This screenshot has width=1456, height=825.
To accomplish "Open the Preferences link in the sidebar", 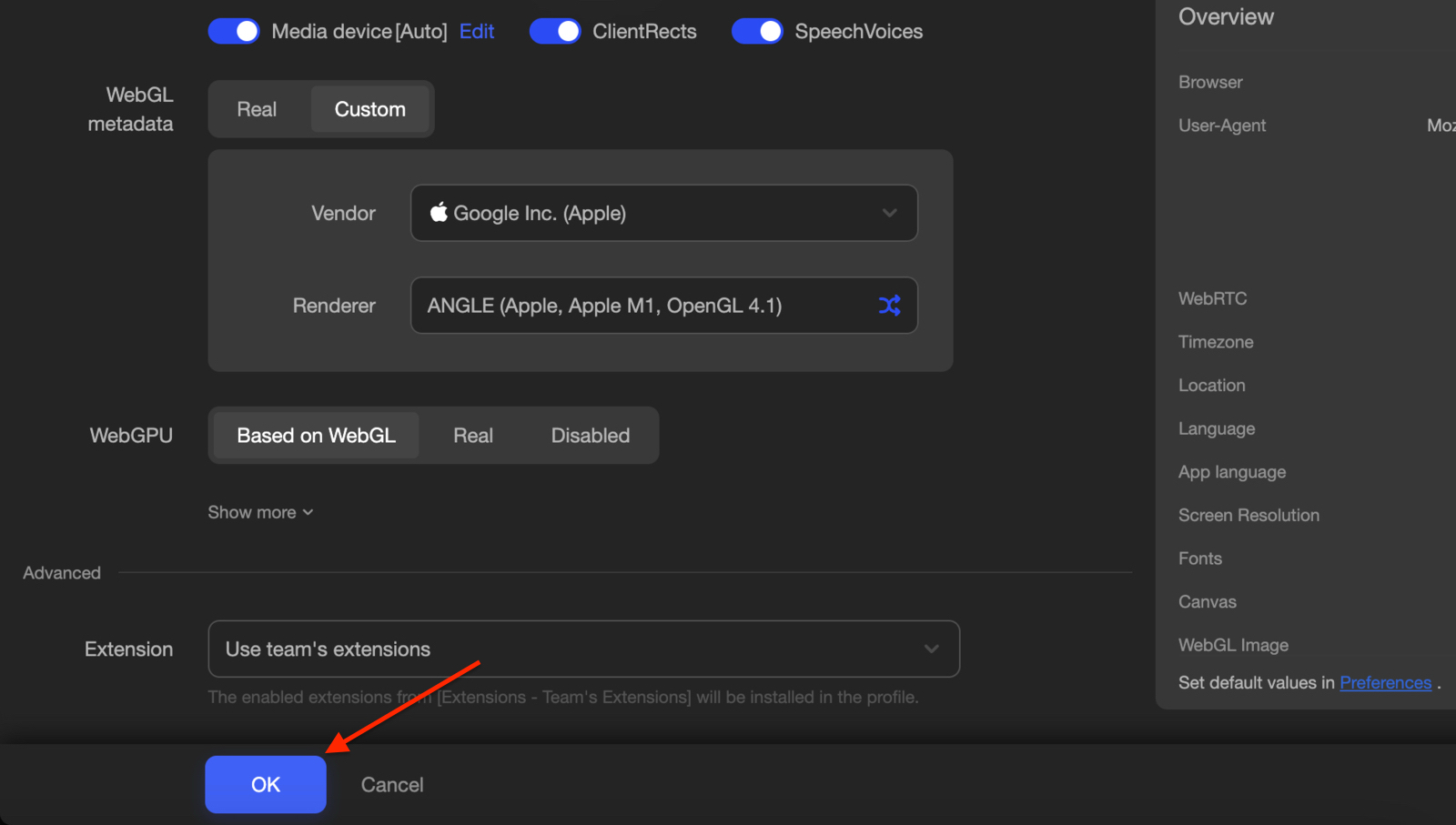I will 1384,682.
